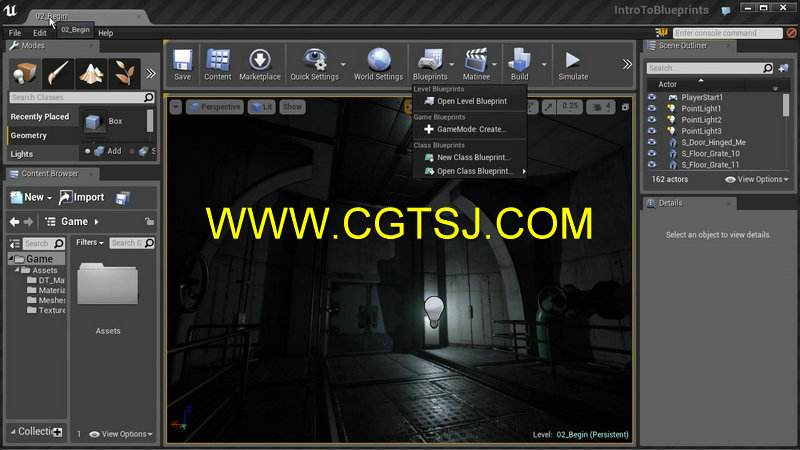Select the Geometry category tab
Image resolution: width=800 pixels, height=450 pixels.
click(43, 135)
